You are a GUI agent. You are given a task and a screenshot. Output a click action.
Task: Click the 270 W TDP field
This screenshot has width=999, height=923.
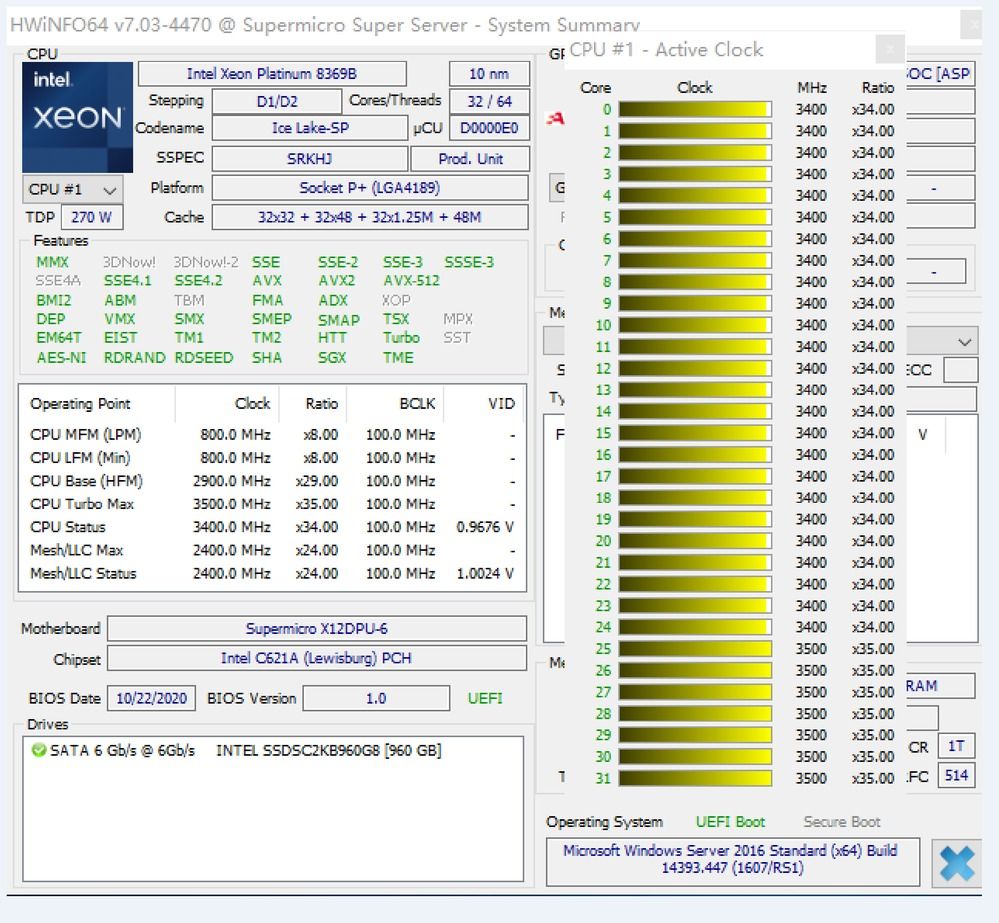coord(92,217)
